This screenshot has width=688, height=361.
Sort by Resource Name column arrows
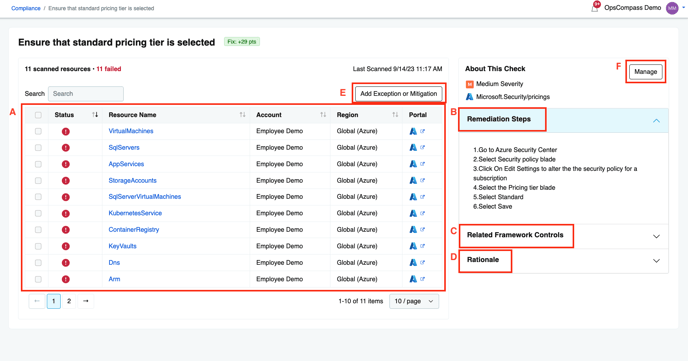tap(242, 115)
